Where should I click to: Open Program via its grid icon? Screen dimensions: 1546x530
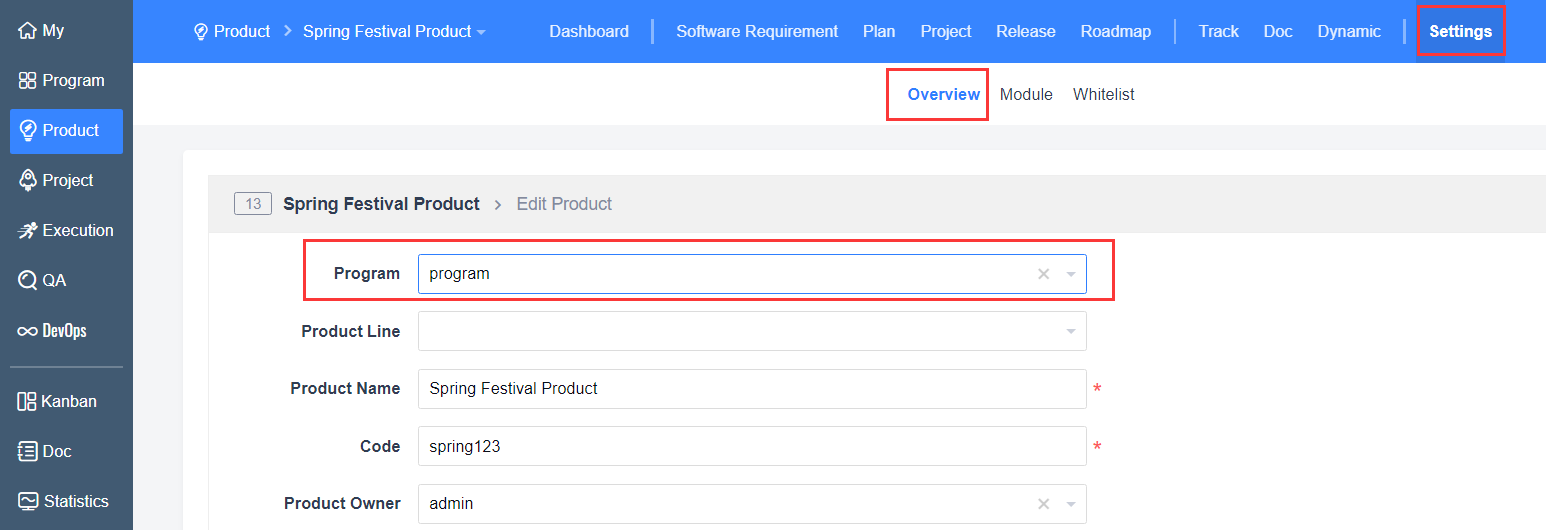[x=27, y=81]
